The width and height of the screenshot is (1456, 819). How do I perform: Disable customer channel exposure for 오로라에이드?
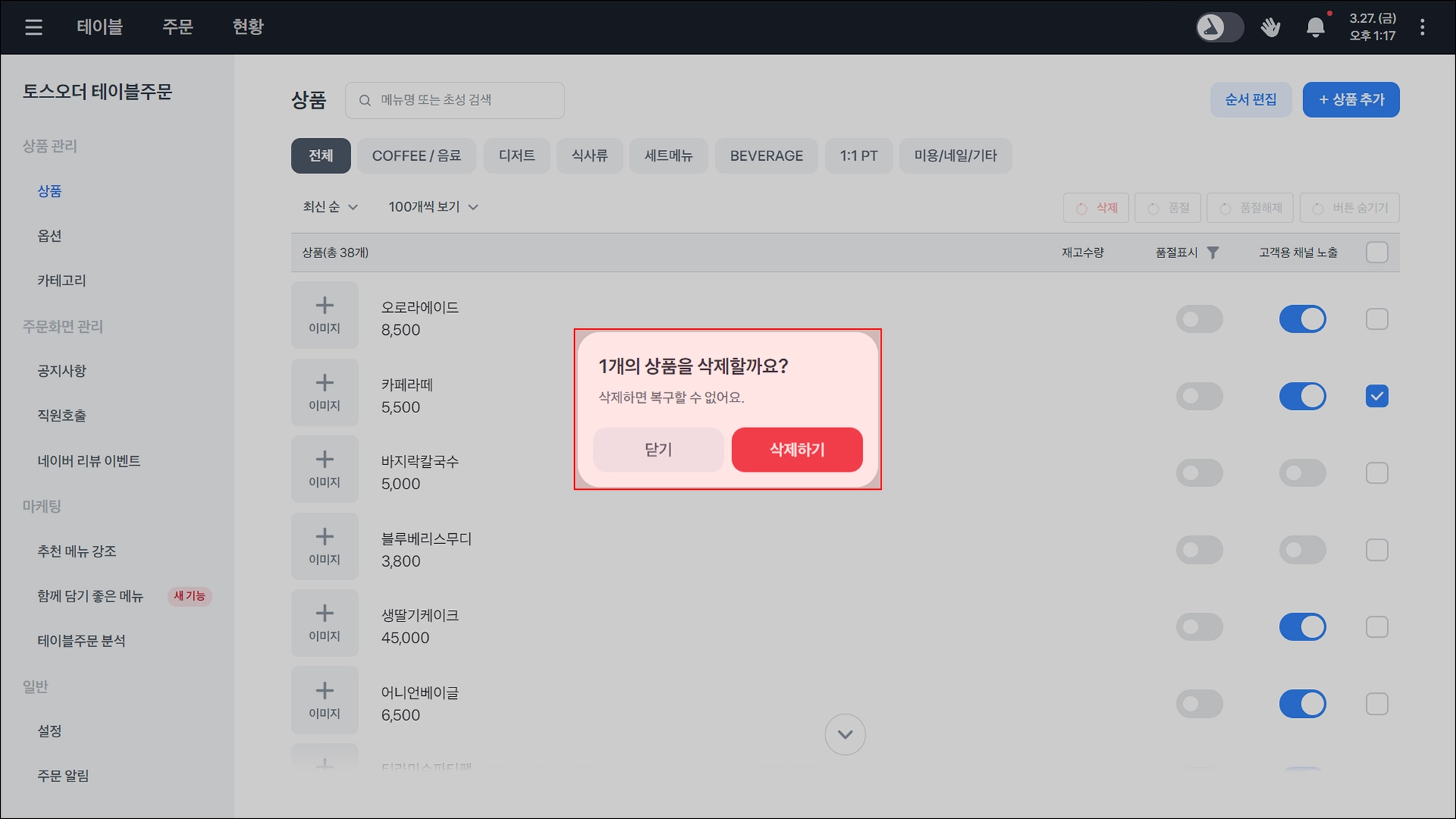point(1302,319)
